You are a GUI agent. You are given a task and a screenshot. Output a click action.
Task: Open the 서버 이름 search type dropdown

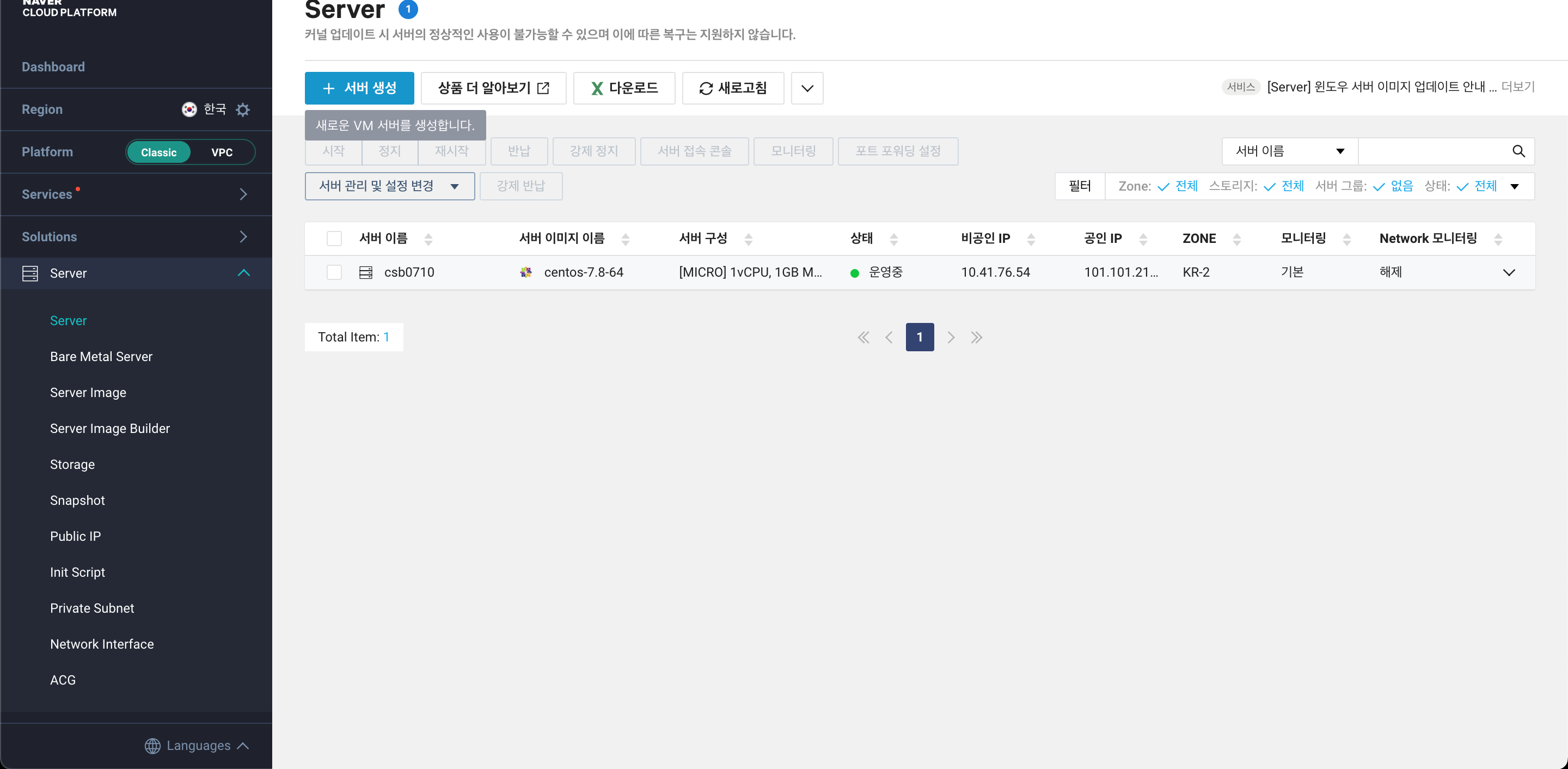pos(1289,151)
